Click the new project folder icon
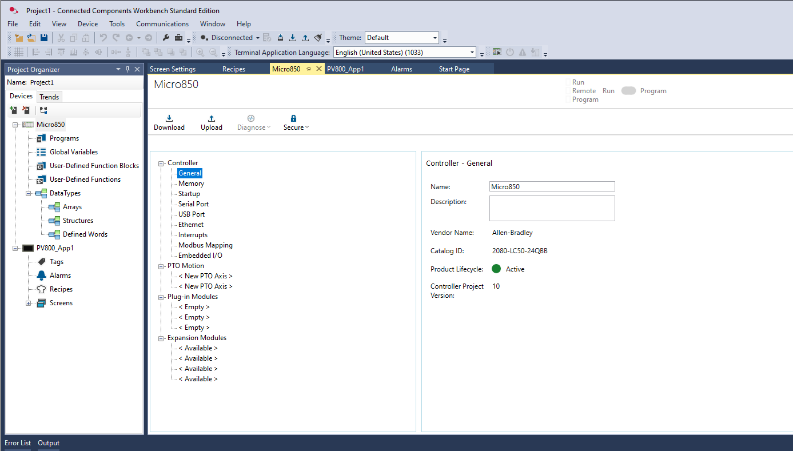 [x=19, y=37]
